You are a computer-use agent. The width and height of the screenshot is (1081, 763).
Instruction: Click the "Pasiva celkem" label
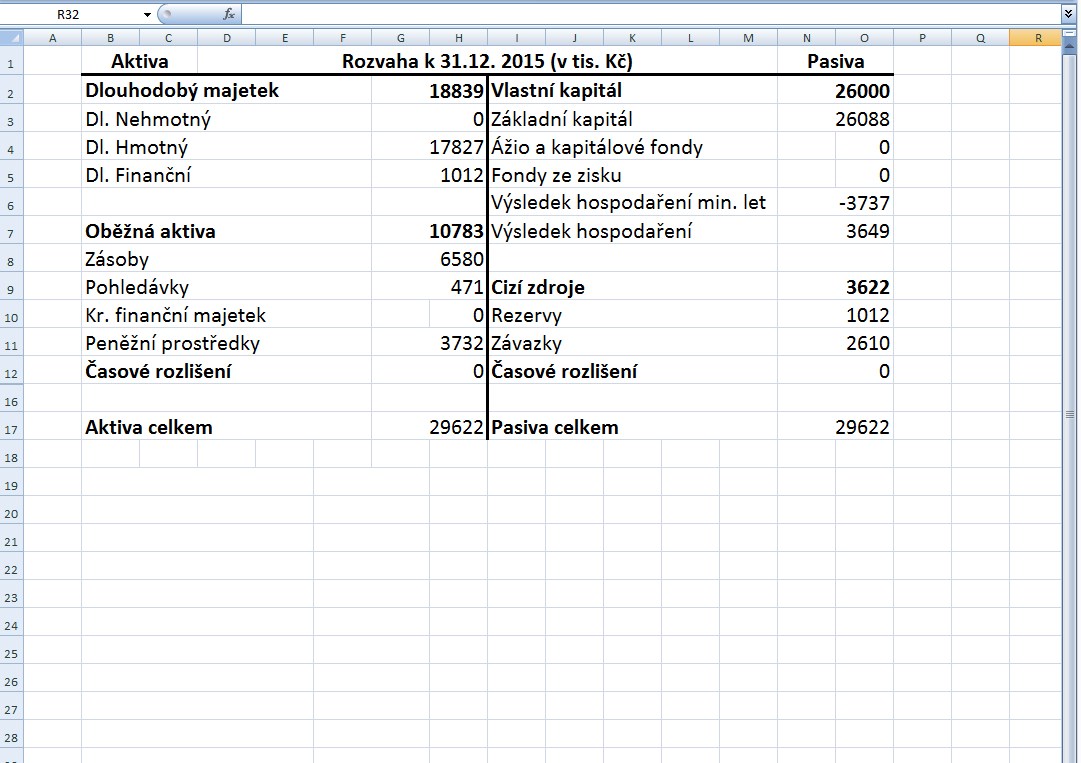[555, 427]
